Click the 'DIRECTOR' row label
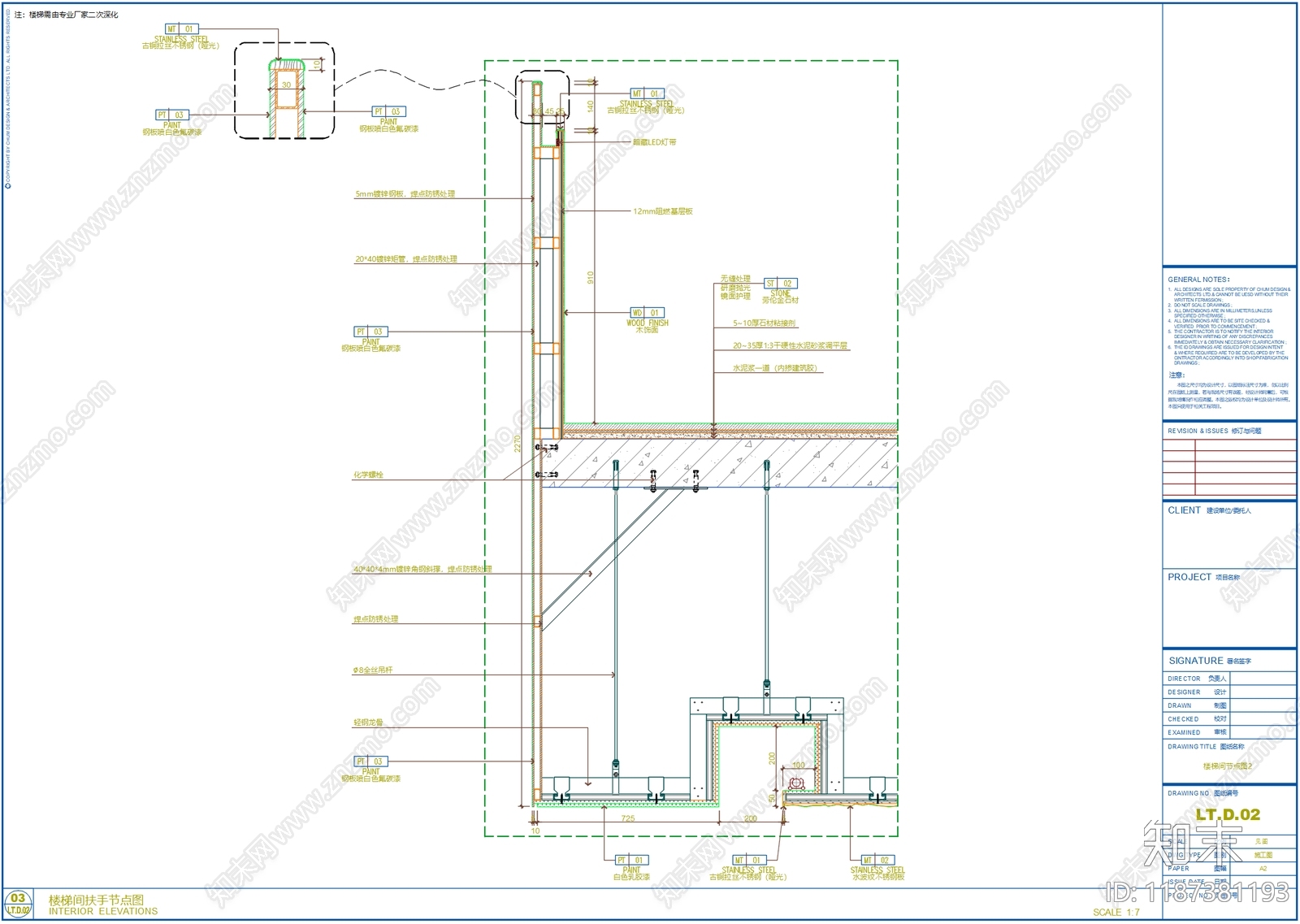This screenshot has height=924, width=1300. point(1184,679)
